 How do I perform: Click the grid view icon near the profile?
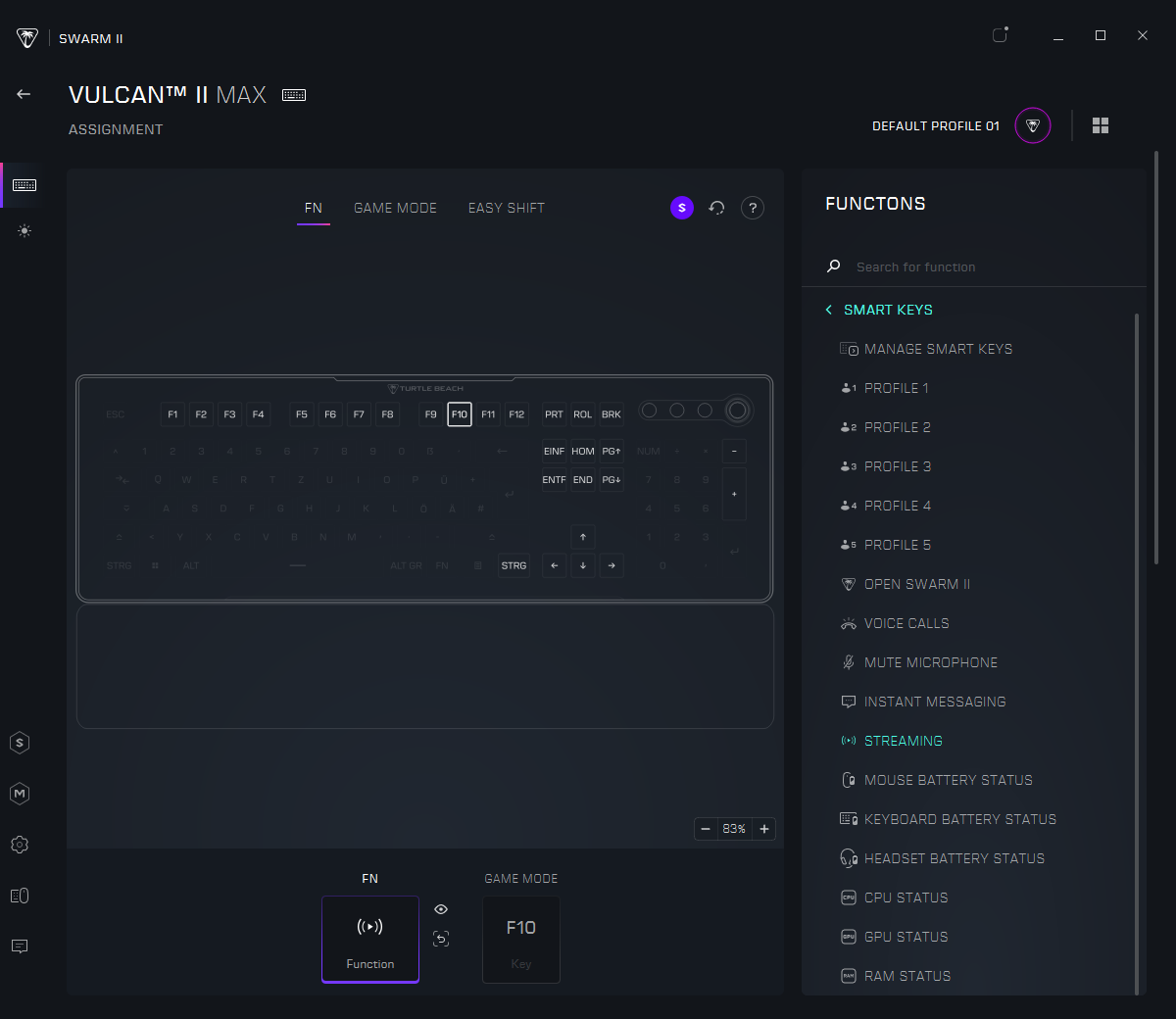click(x=1101, y=125)
